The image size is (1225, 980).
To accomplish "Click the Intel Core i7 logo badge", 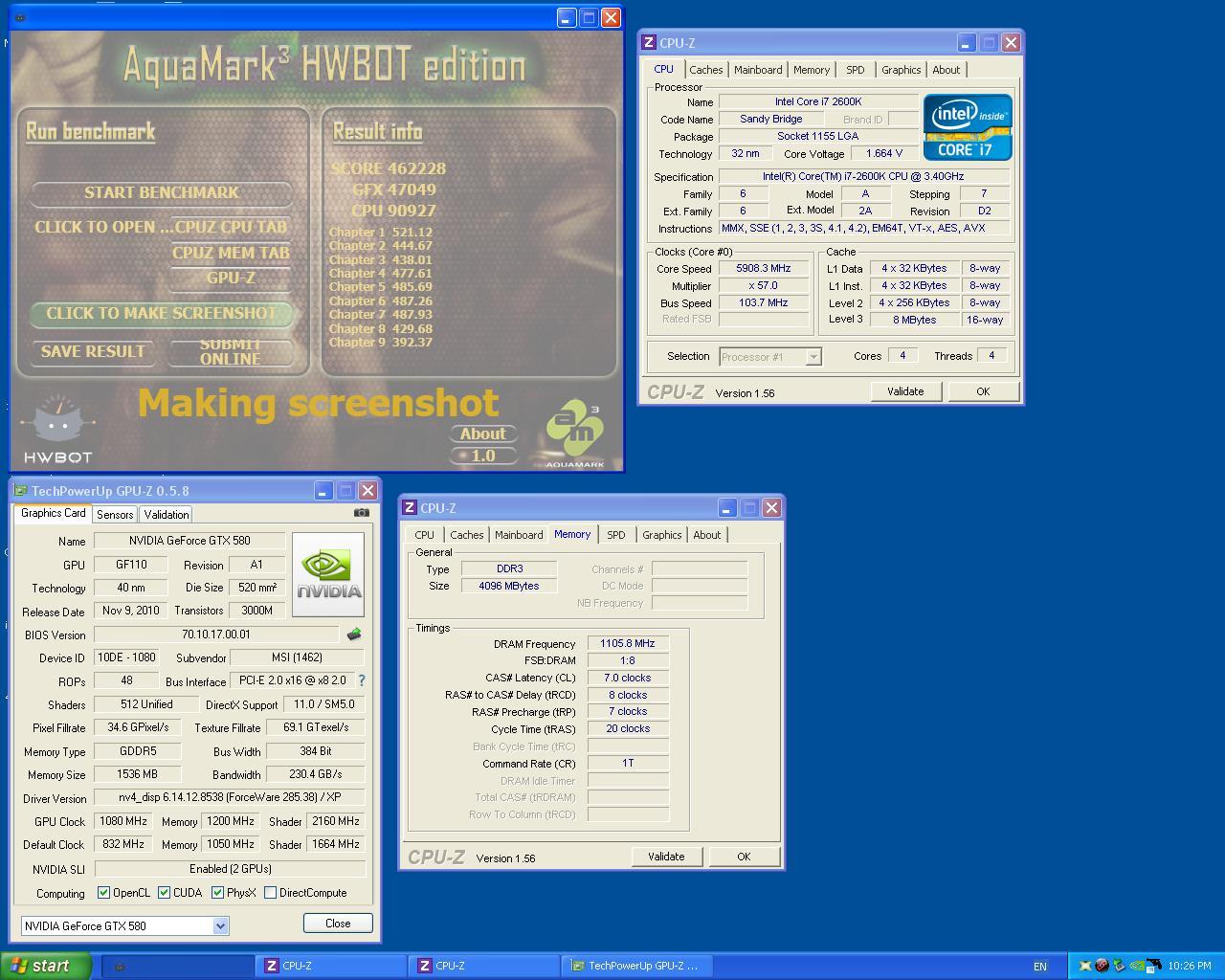I will [x=968, y=126].
